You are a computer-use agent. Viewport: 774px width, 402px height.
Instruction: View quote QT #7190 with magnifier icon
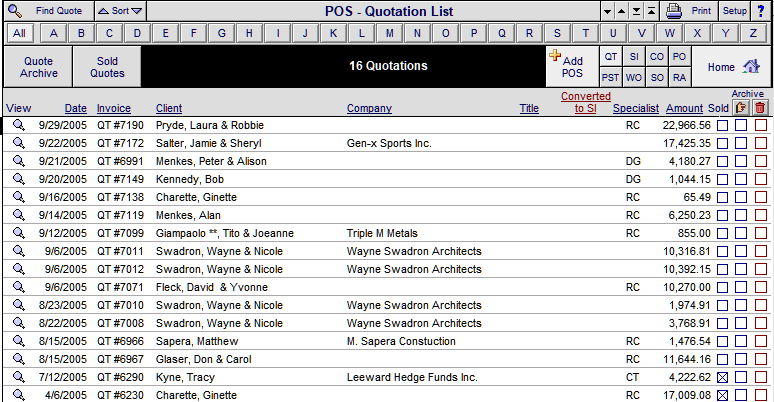coord(19,125)
